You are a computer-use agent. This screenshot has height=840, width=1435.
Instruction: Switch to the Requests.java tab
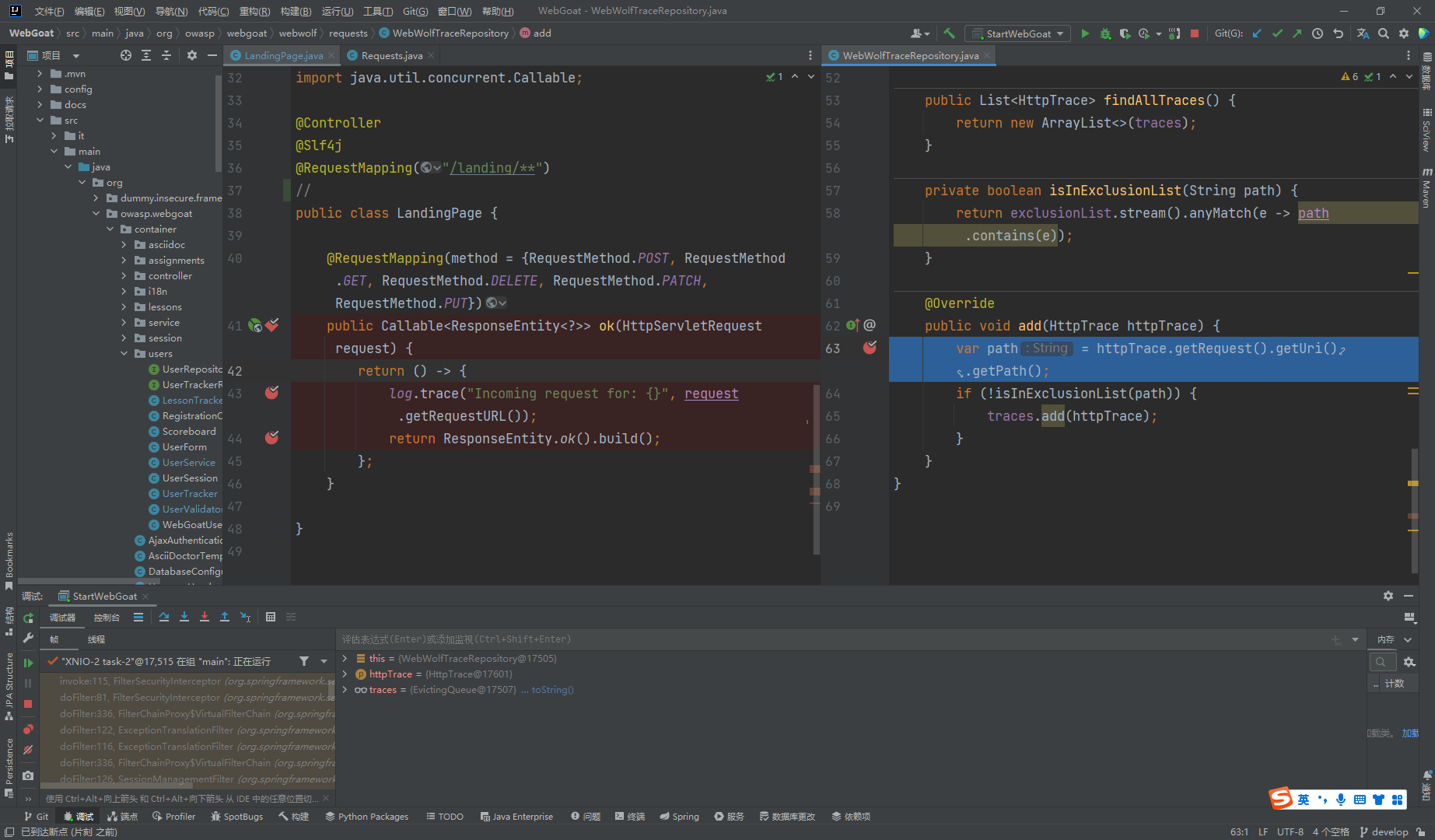click(x=391, y=55)
